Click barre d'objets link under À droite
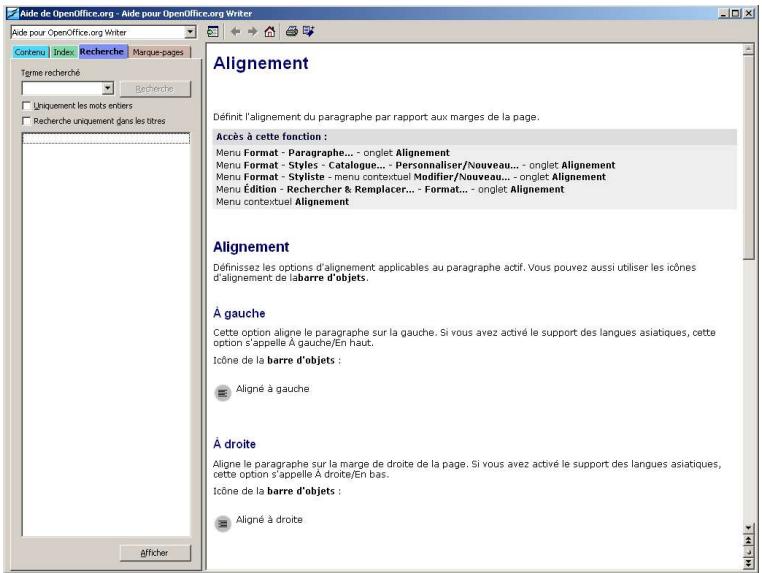Screen dimensions: 762x573 [301, 491]
